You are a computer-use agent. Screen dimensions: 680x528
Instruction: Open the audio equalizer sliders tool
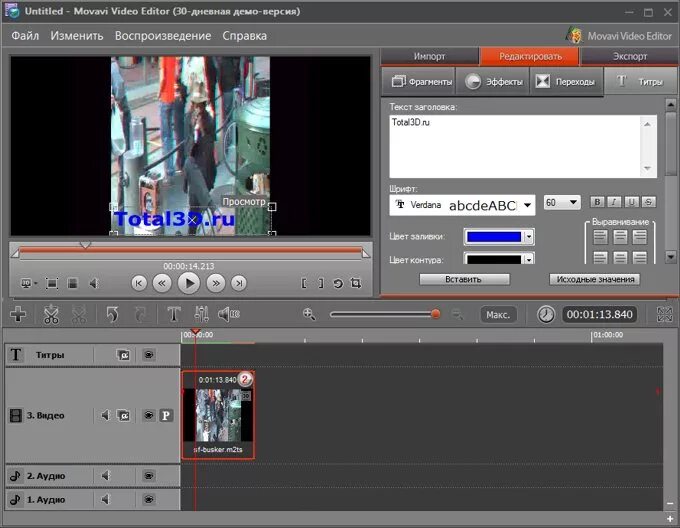click(202, 314)
